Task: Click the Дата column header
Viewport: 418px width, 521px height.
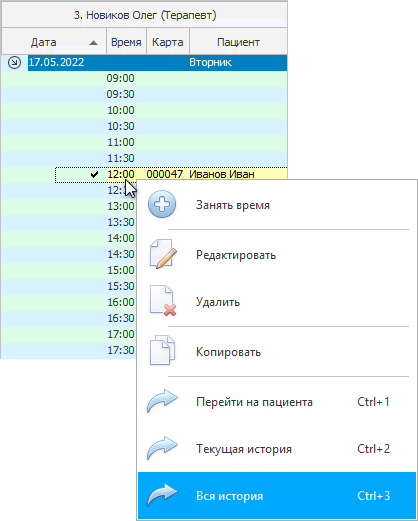Action: 54,42
